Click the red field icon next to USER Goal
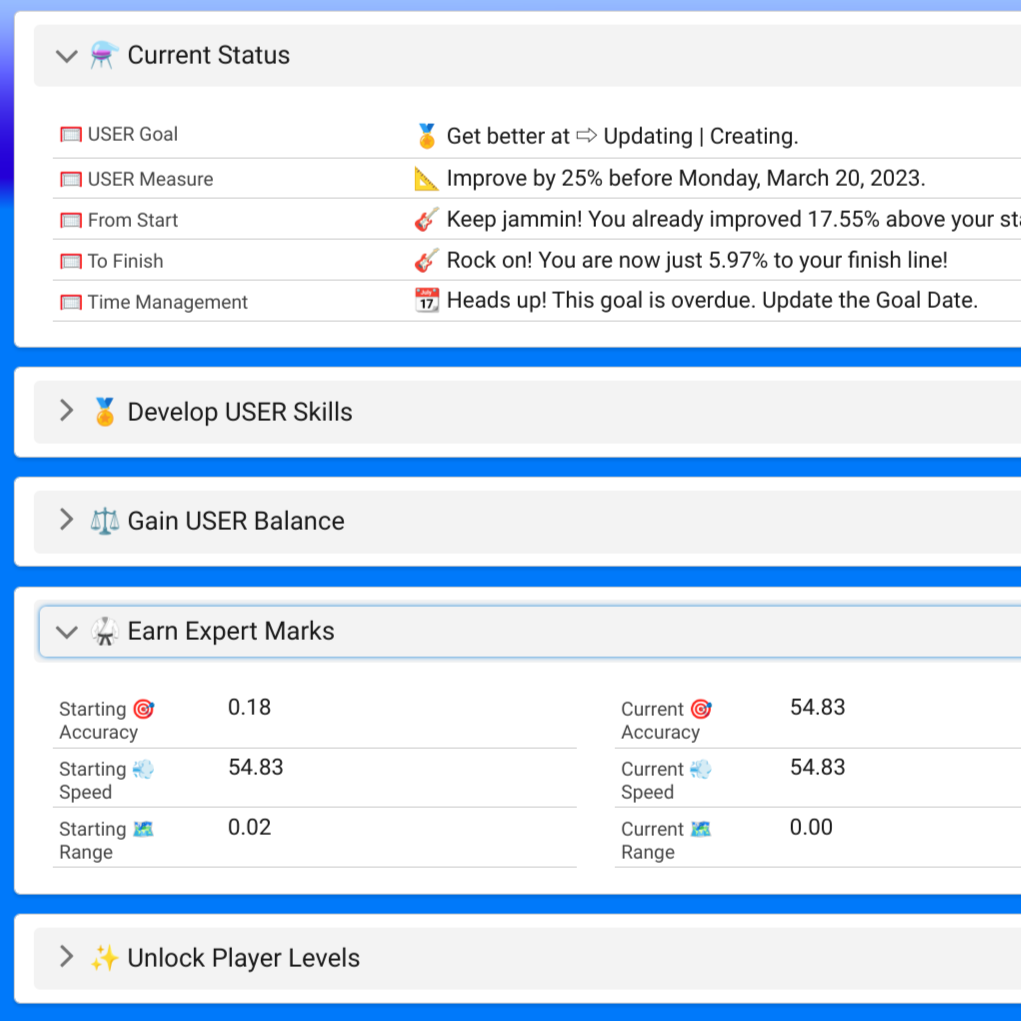The height and width of the screenshot is (1021, 1021). (x=71, y=135)
